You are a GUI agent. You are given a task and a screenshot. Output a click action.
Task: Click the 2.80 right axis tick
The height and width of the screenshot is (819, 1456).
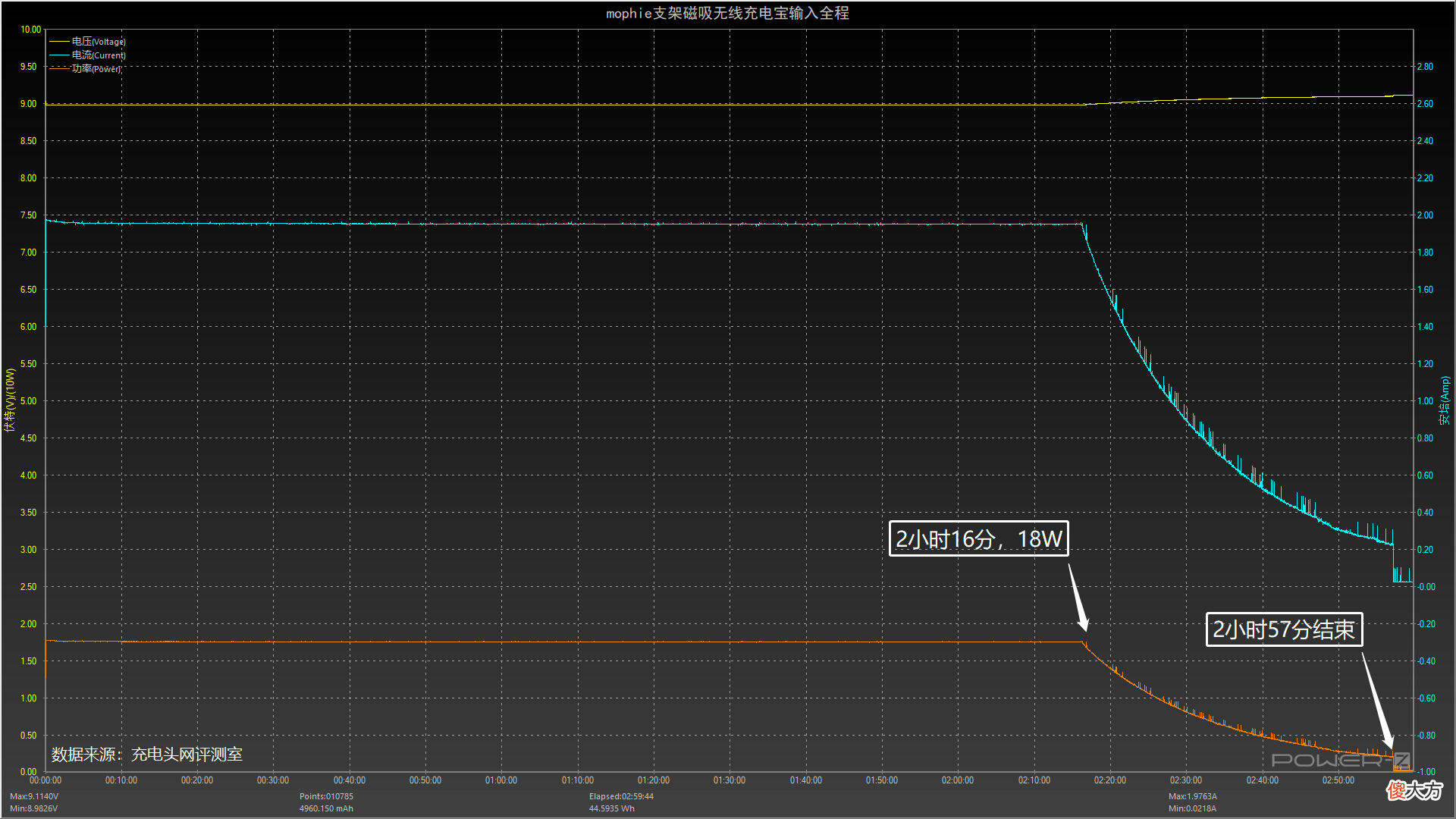[1426, 67]
